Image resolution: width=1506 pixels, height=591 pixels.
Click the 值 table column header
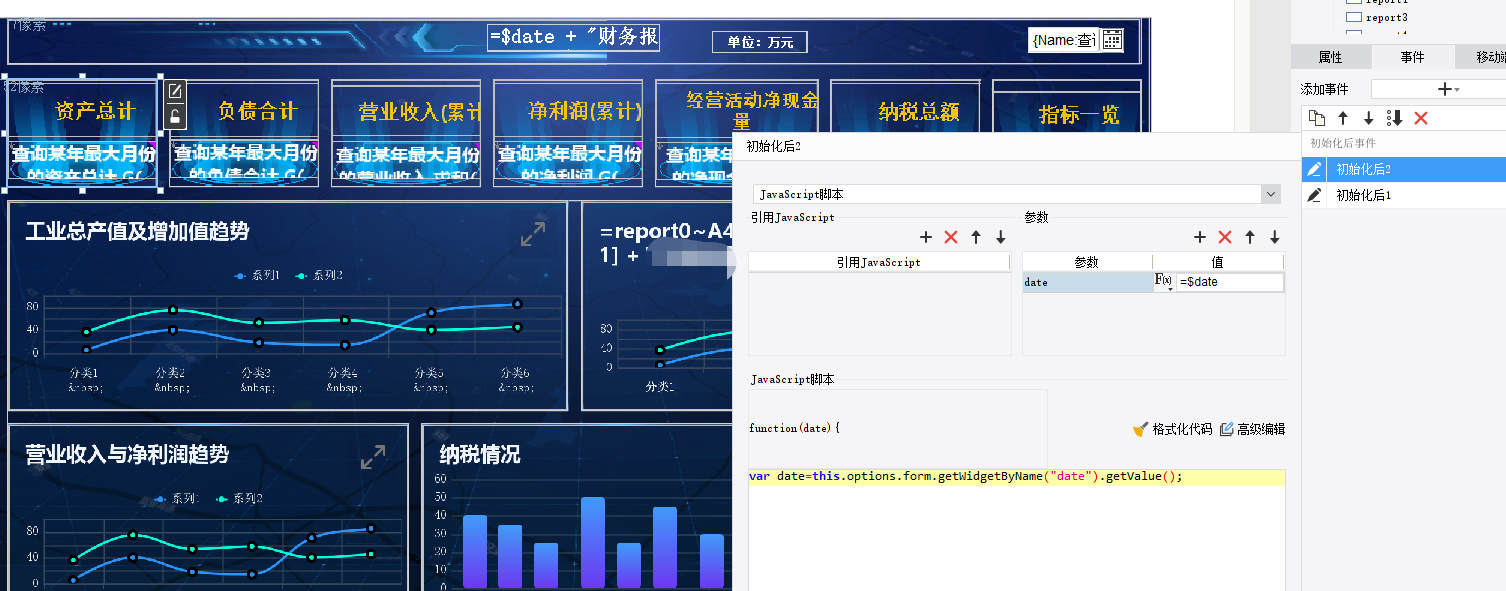(1218, 262)
